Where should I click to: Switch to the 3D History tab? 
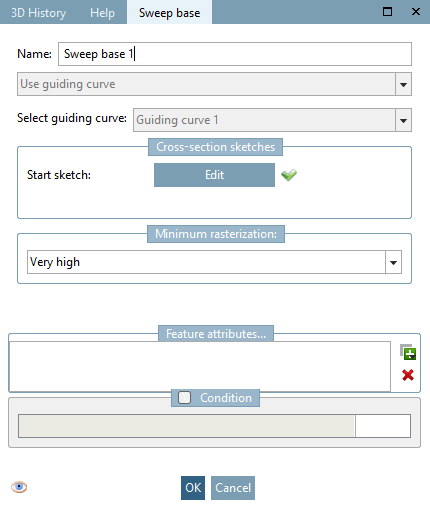[x=38, y=13]
